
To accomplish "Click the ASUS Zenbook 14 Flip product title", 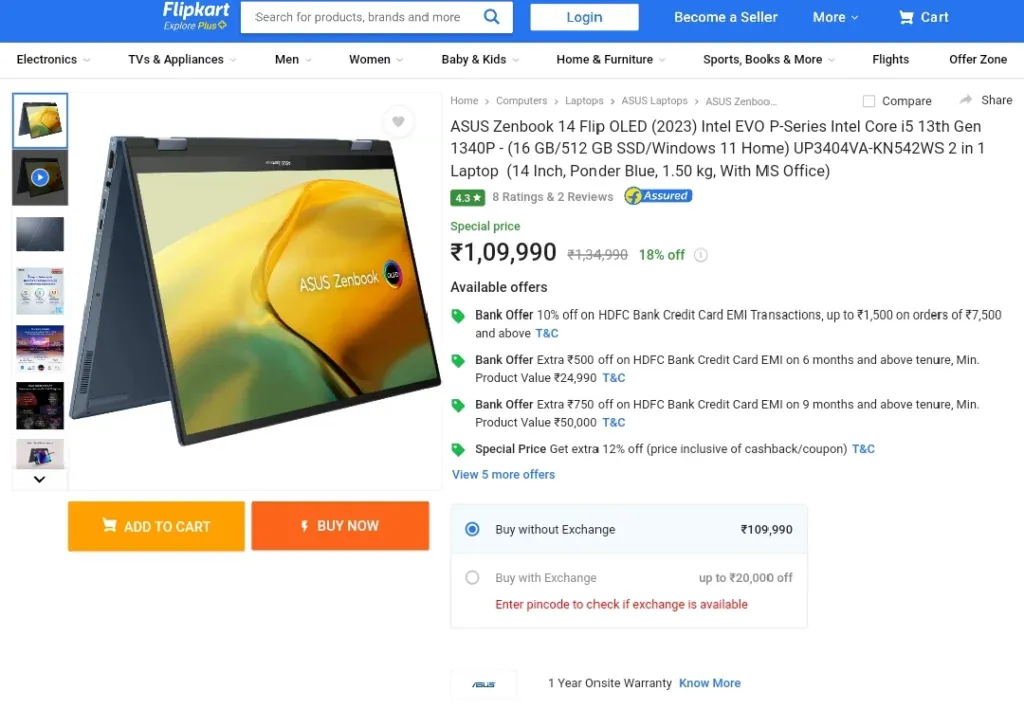I will coord(717,148).
